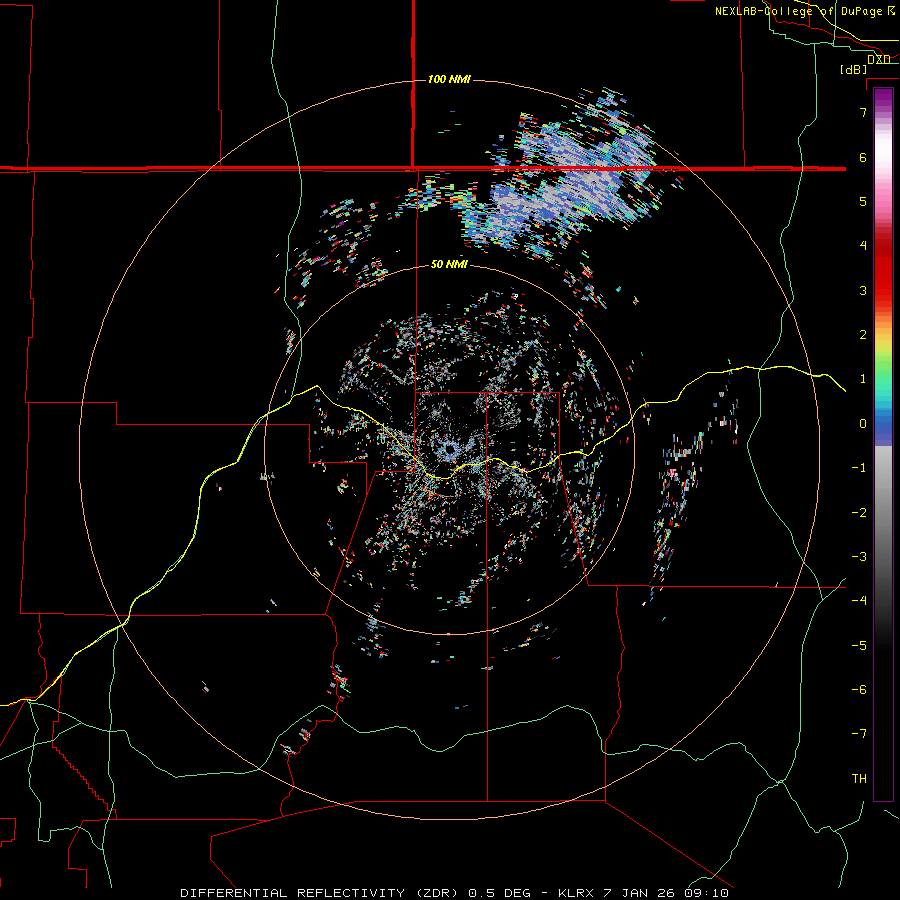This screenshot has width=900, height=900.
Task: Click the 6 value on color scale
Action: [x=863, y=157]
